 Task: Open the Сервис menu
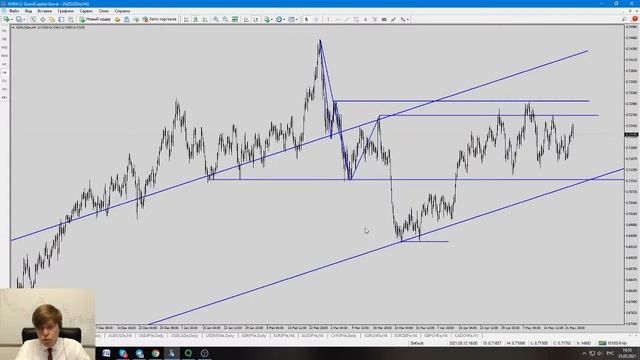86,11
